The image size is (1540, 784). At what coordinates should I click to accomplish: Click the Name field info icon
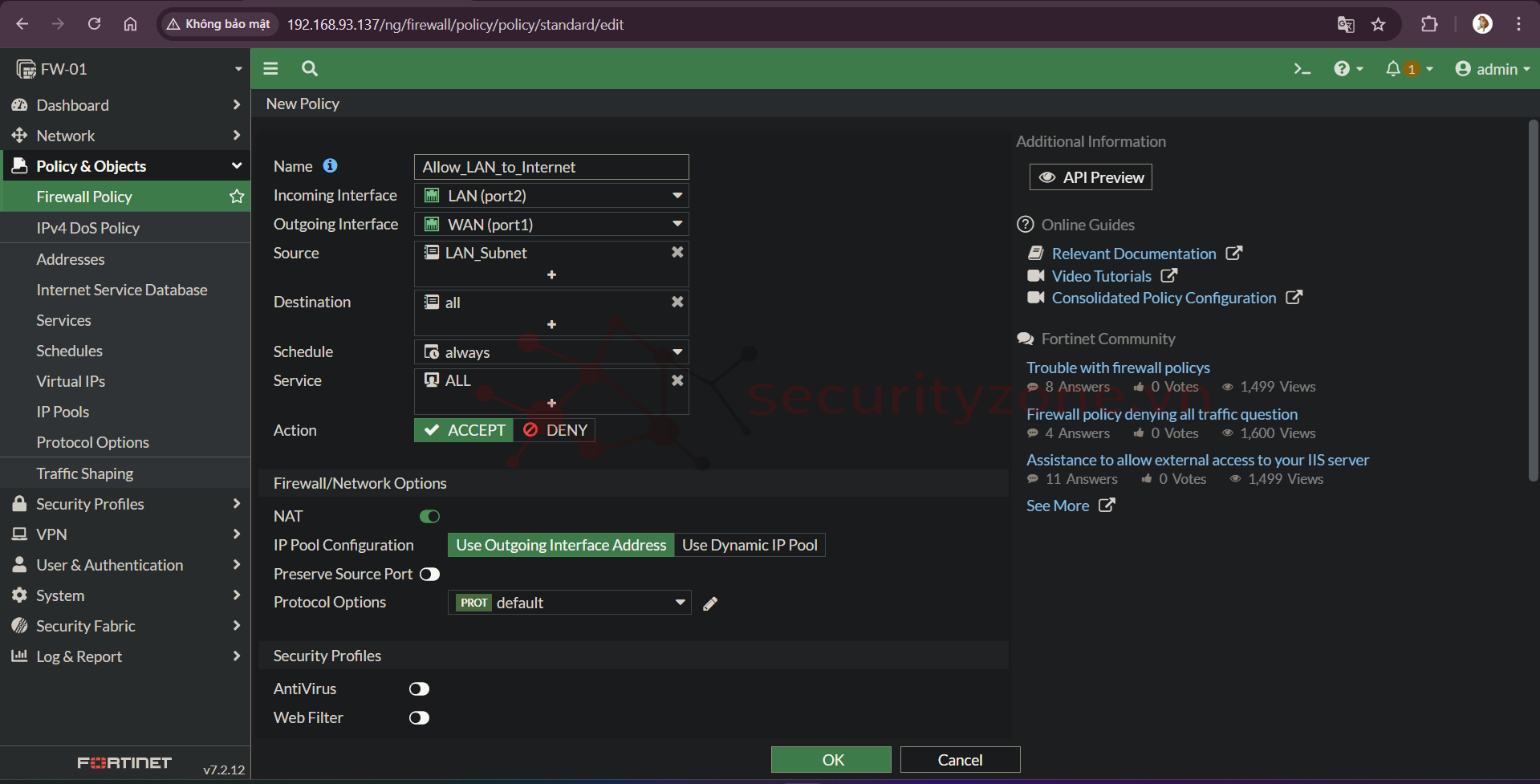[330, 166]
